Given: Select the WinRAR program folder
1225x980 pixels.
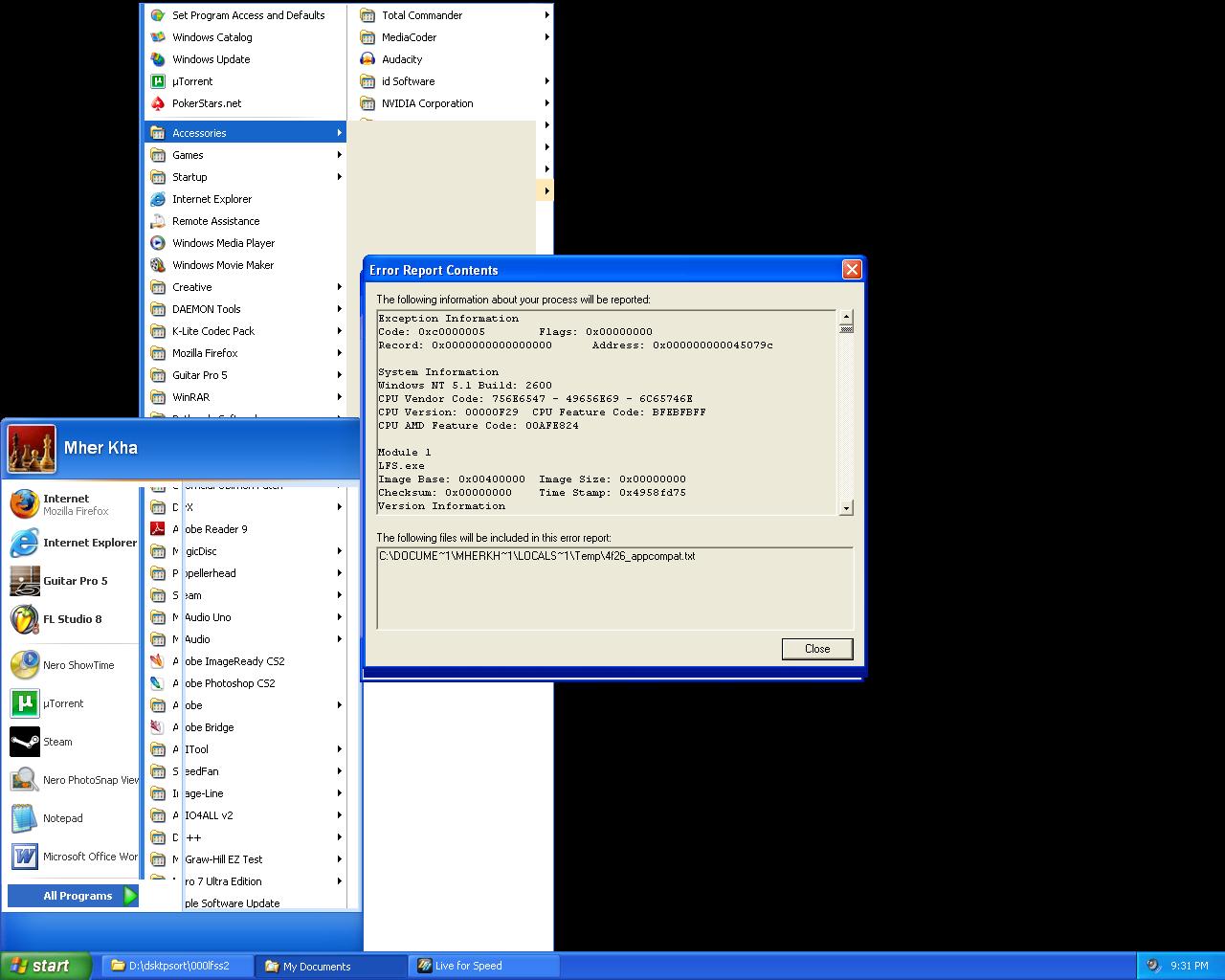Looking at the screenshot, I should (x=246, y=397).
